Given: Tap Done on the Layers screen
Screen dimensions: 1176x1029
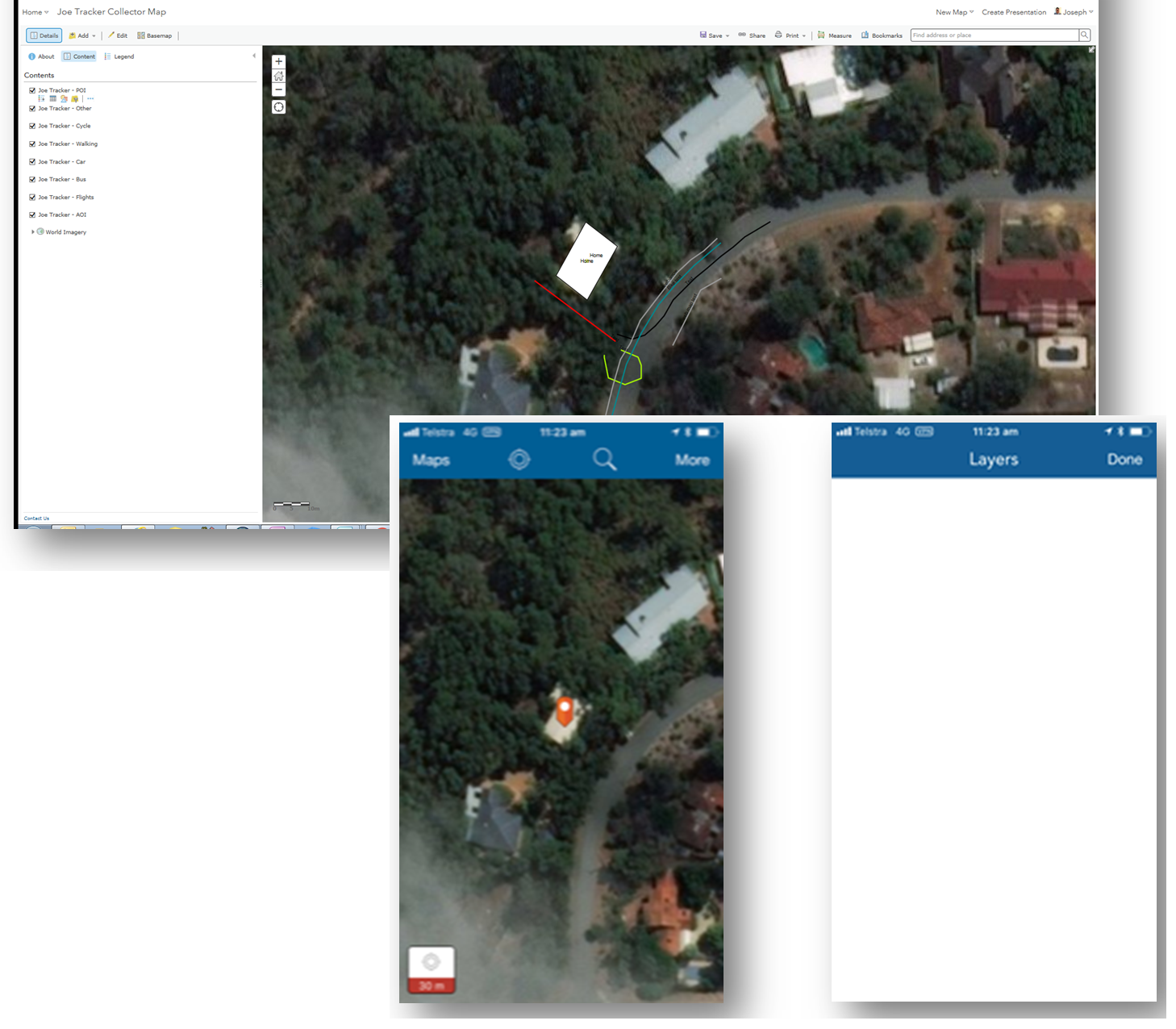Looking at the screenshot, I should click(1124, 459).
